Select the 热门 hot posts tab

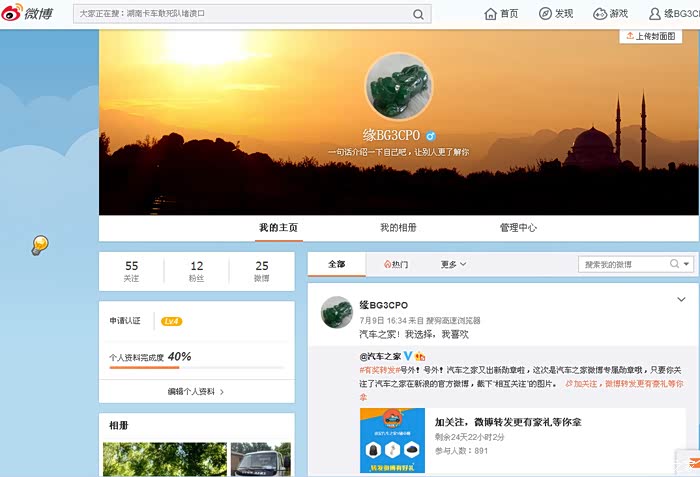[x=396, y=264]
